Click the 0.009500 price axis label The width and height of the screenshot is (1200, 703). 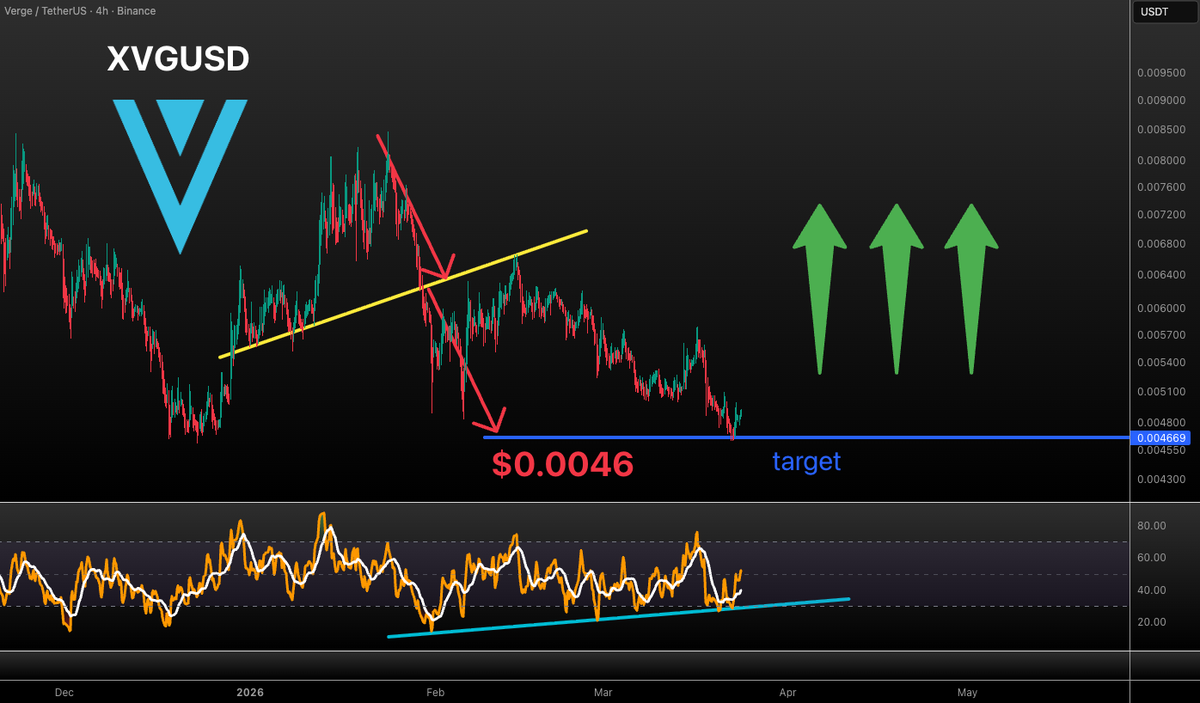pyautogui.click(x=1162, y=73)
